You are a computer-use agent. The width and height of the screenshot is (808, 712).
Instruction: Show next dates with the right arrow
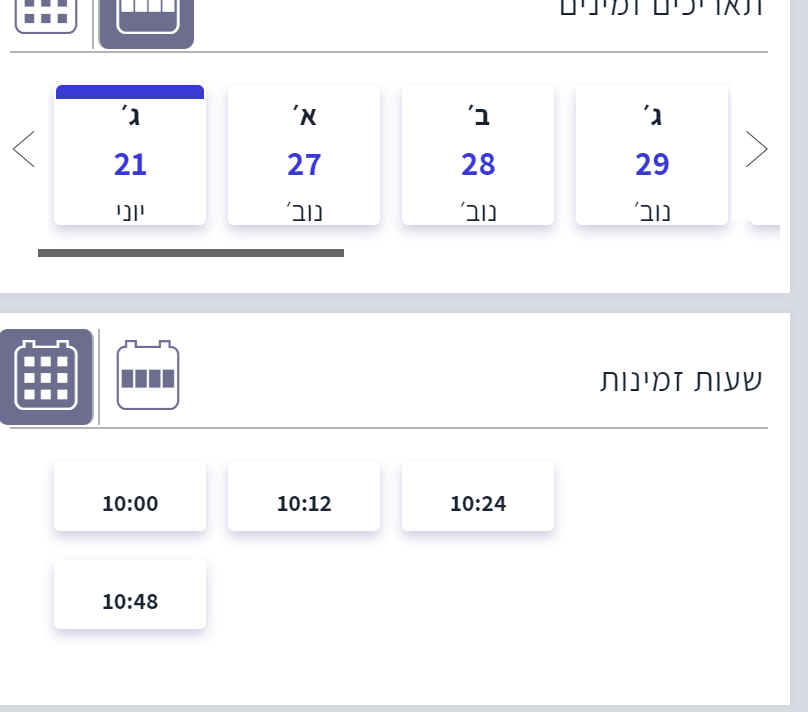(757, 150)
